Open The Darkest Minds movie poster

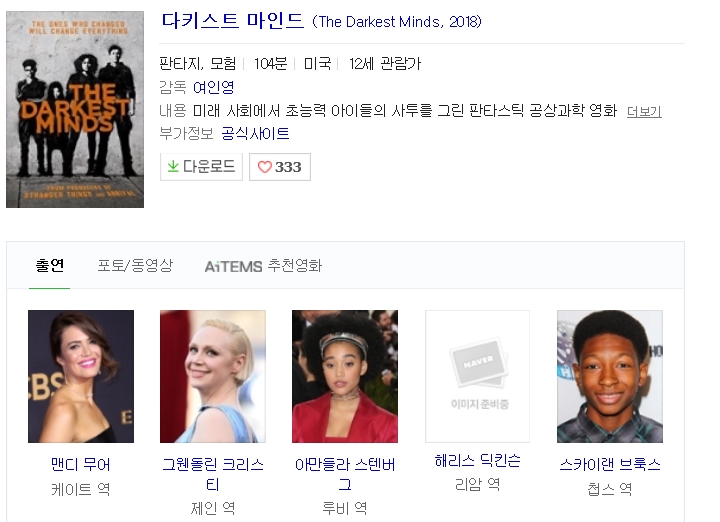coord(75,109)
